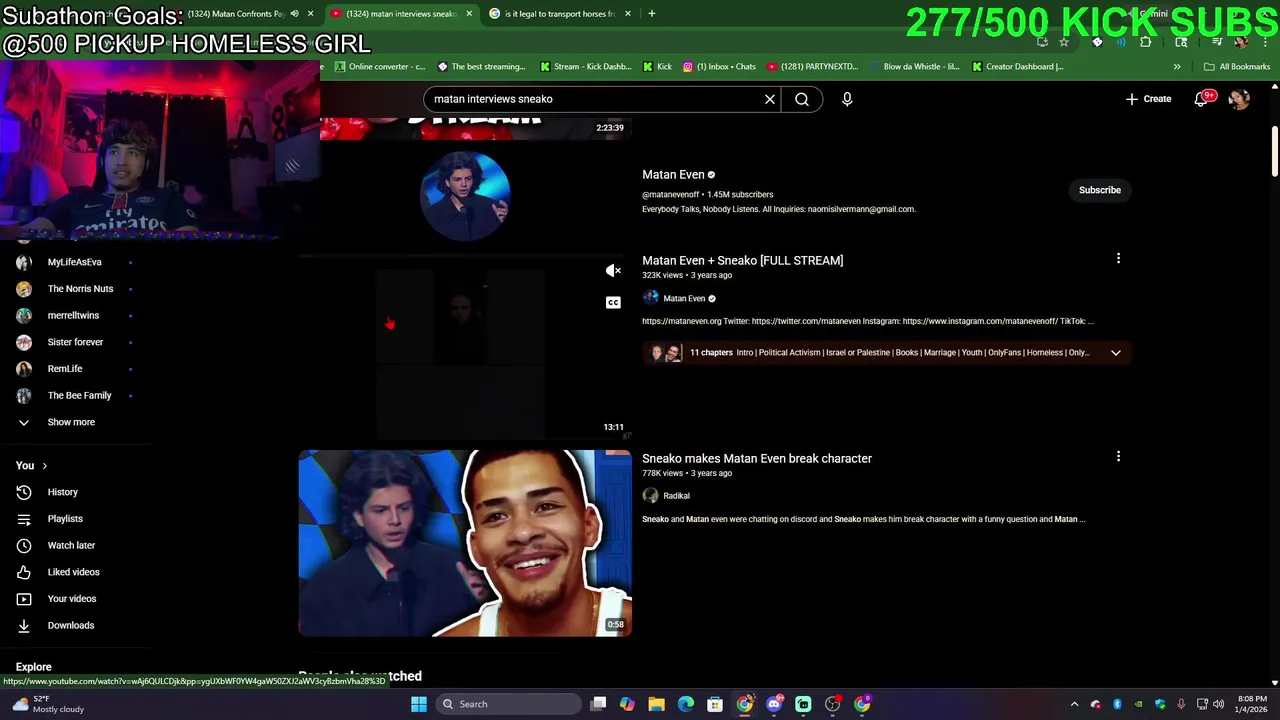1280x720 pixels.
Task: Open merrelltwins subscription
Action: pyautogui.click(x=75, y=315)
